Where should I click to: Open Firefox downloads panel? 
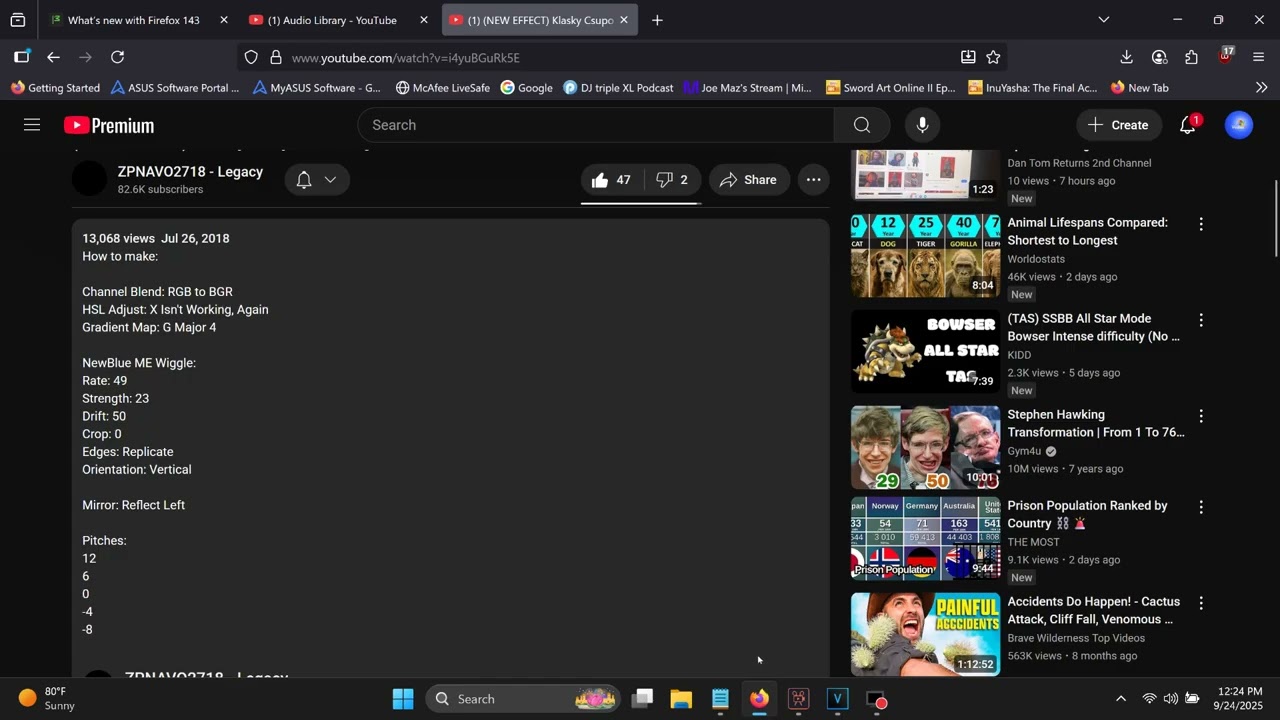1126,57
